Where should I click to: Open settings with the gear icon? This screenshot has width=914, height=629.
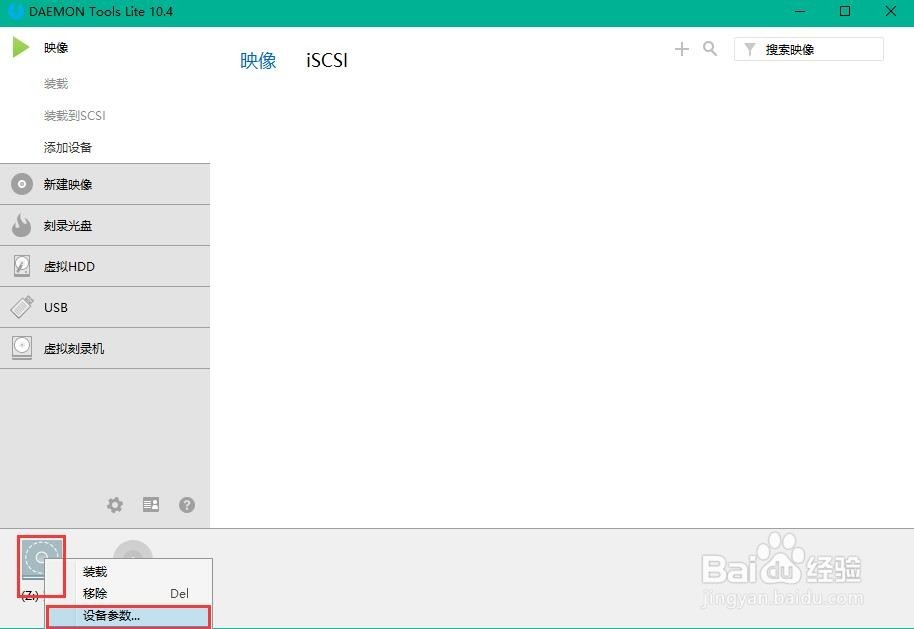(115, 505)
